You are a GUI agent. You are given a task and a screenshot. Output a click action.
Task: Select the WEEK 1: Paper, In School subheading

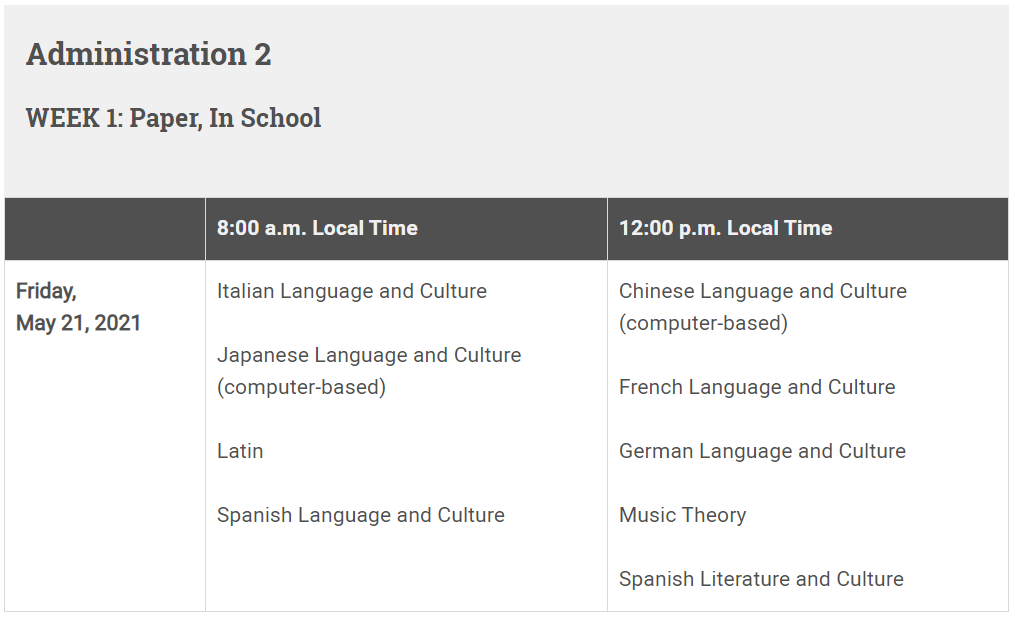173,118
